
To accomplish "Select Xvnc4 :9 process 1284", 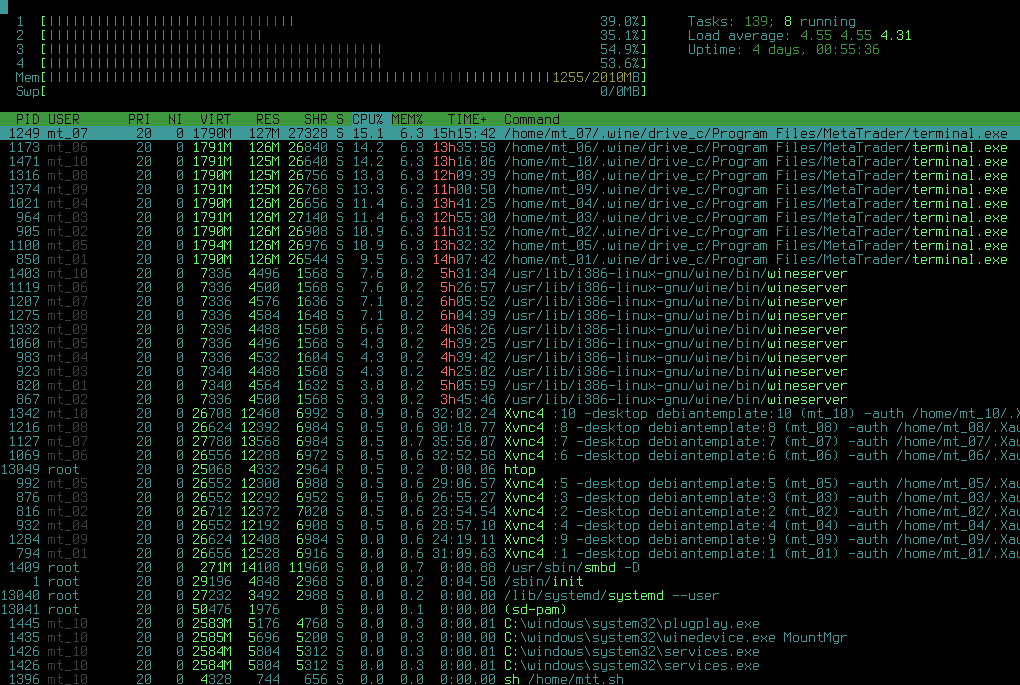I will (510, 539).
